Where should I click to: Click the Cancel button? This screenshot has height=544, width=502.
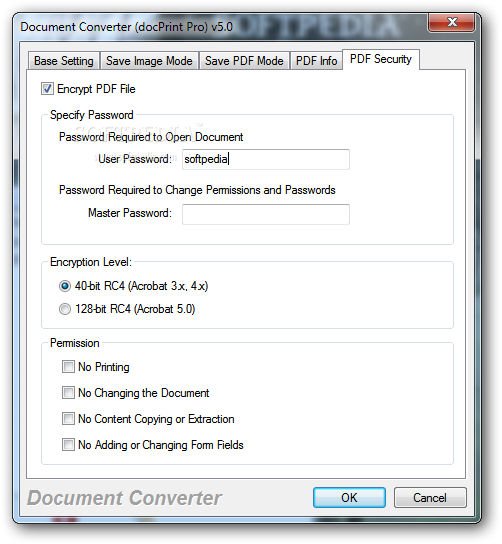coord(430,498)
